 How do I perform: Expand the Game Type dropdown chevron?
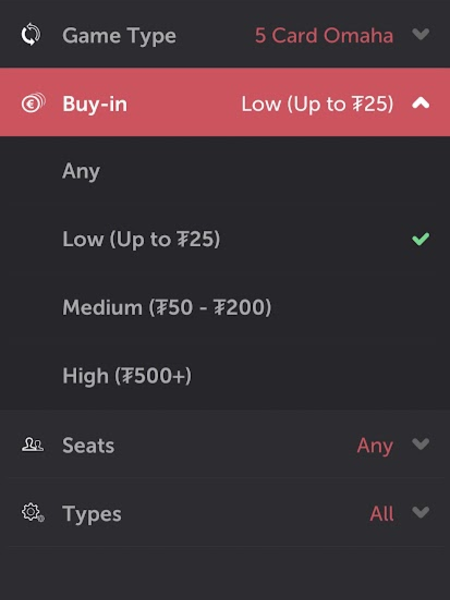click(421, 35)
